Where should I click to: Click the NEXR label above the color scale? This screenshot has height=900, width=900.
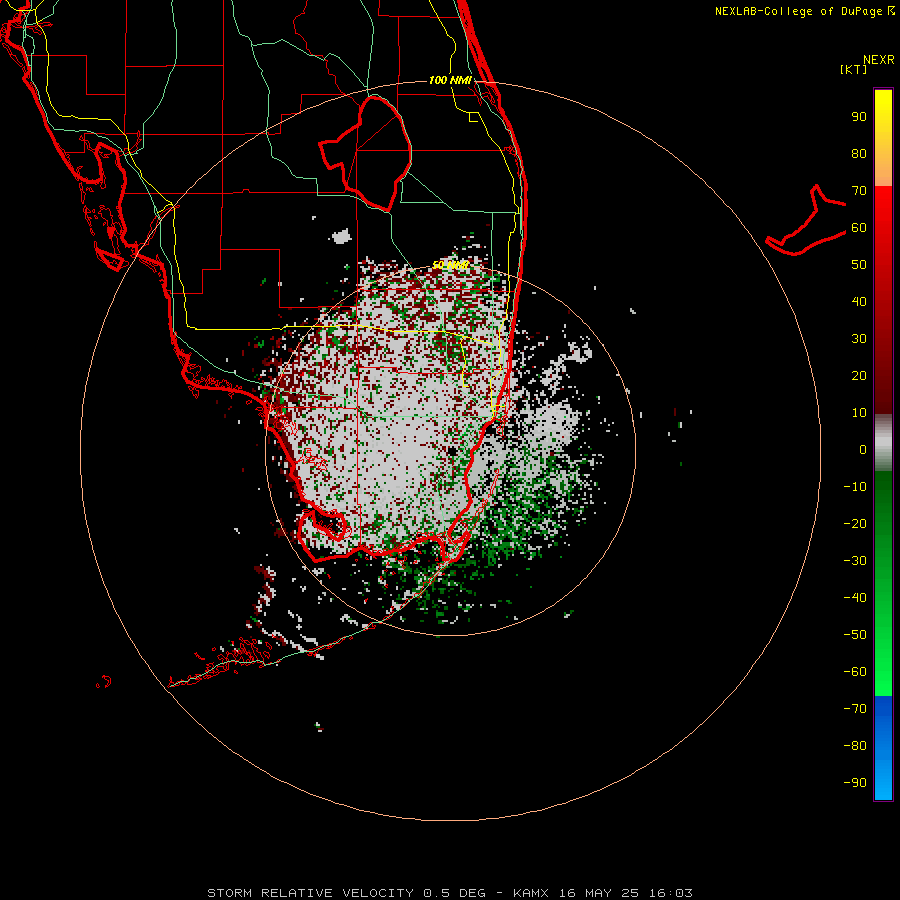(x=879, y=59)
